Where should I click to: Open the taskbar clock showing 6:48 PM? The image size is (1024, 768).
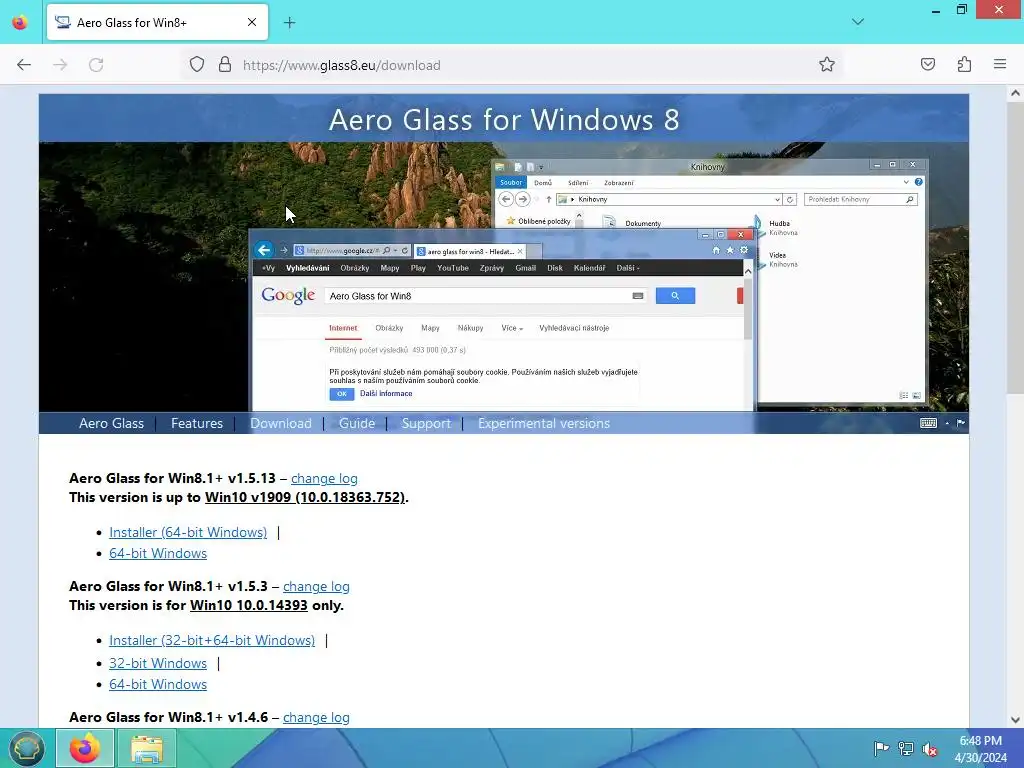981,749
